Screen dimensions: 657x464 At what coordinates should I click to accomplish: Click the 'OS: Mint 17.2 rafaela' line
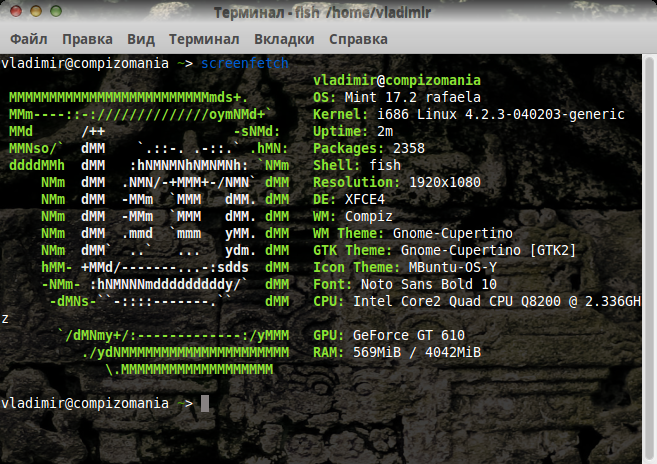pos(397,97)
